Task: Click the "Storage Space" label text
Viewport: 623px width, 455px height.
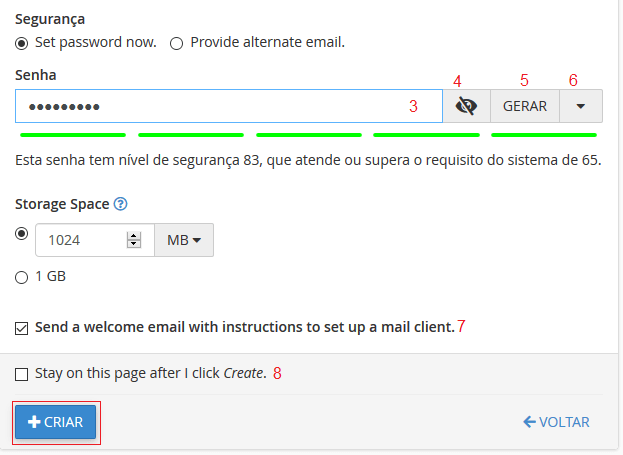Action: tap(61, 204)
